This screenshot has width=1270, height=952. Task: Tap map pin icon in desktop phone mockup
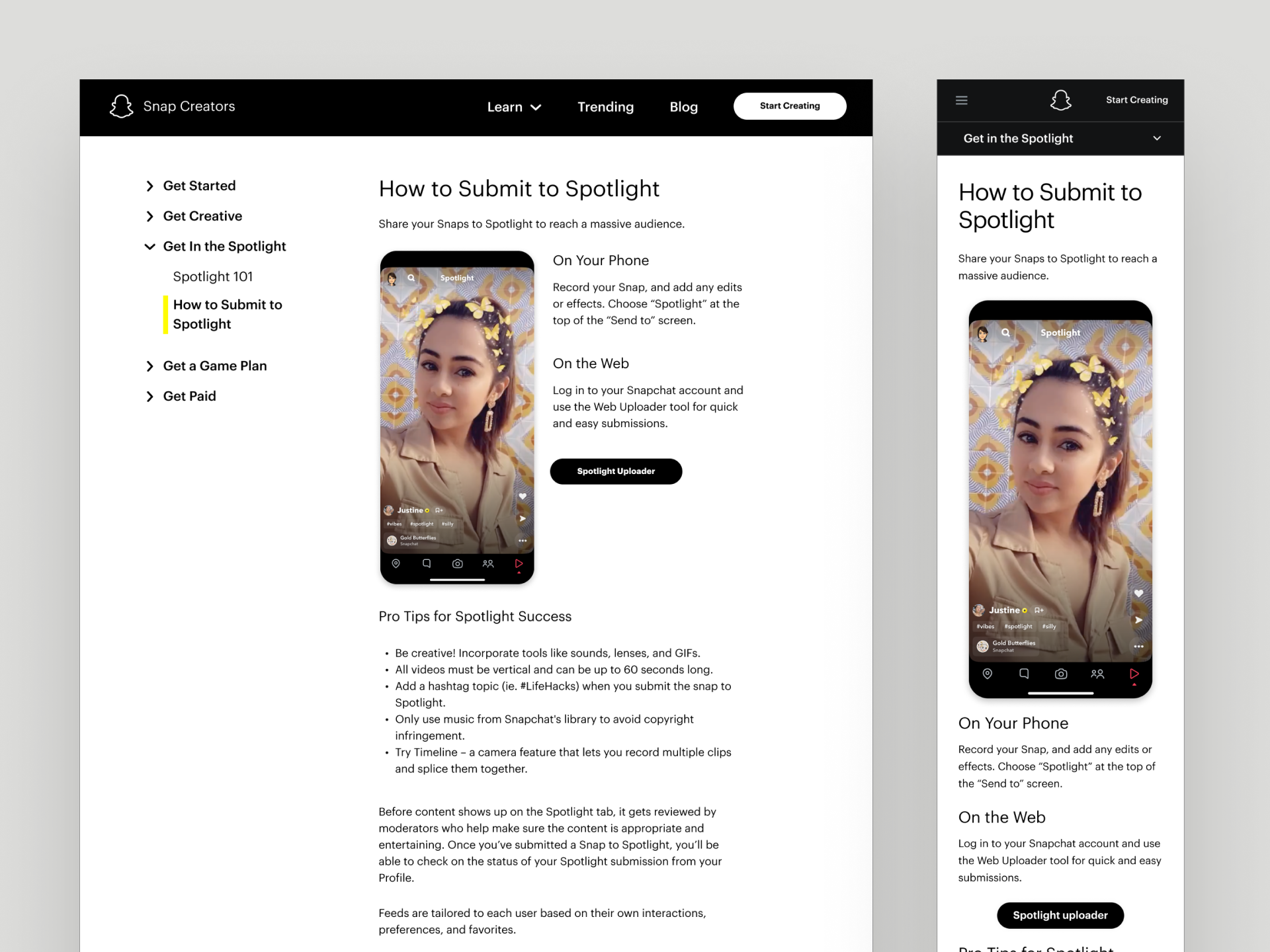(396, 563)
